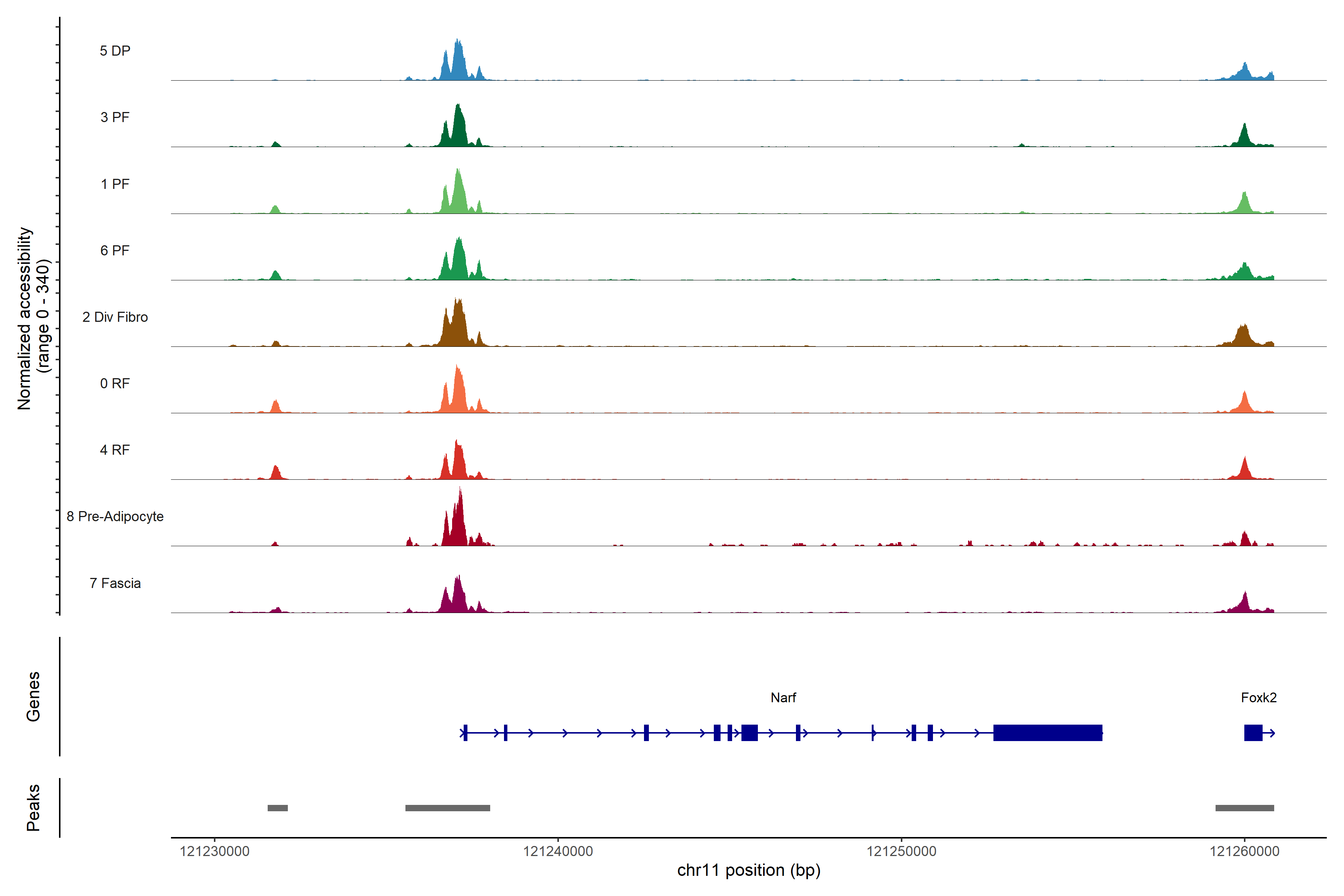This screenshot has width=1344, height=896.
Task: Click the middle gray peak bar
Action: (x=447, y=808)
